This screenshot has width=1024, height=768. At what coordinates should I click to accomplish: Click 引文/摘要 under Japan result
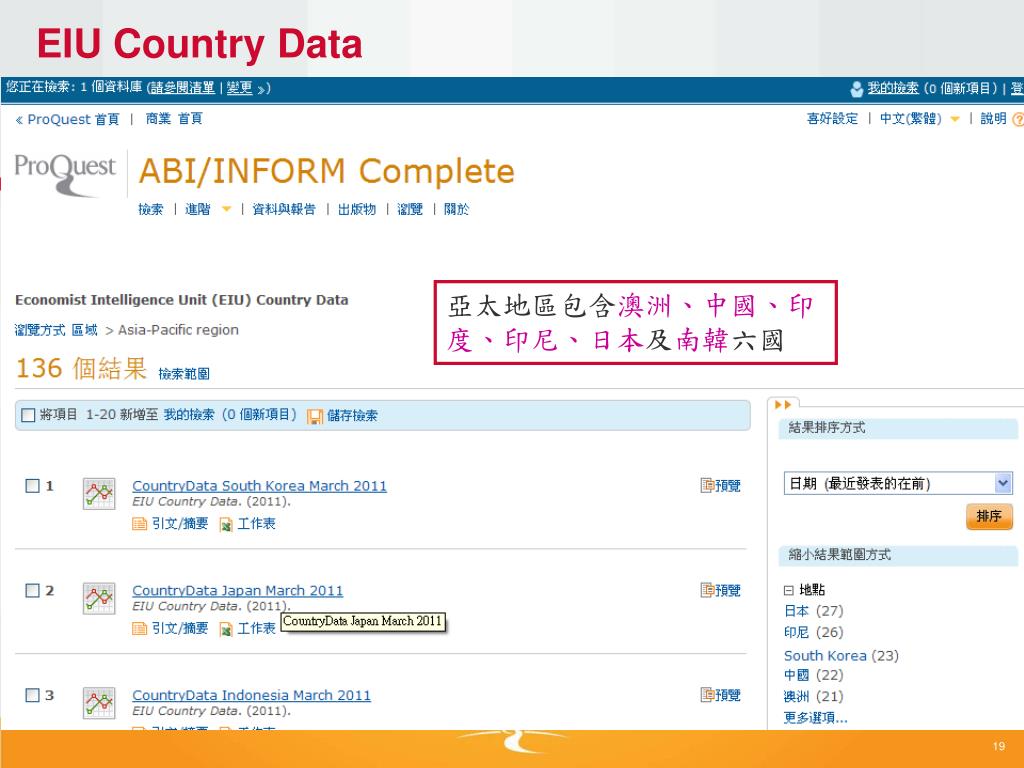(x=180, y=628)
